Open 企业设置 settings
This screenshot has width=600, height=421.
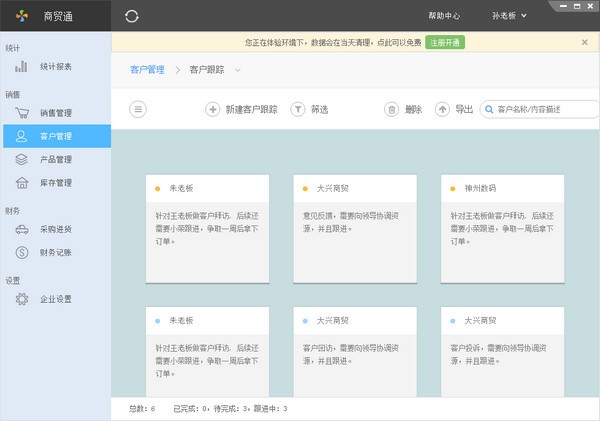pyautogui.click(x=55, y=299)
